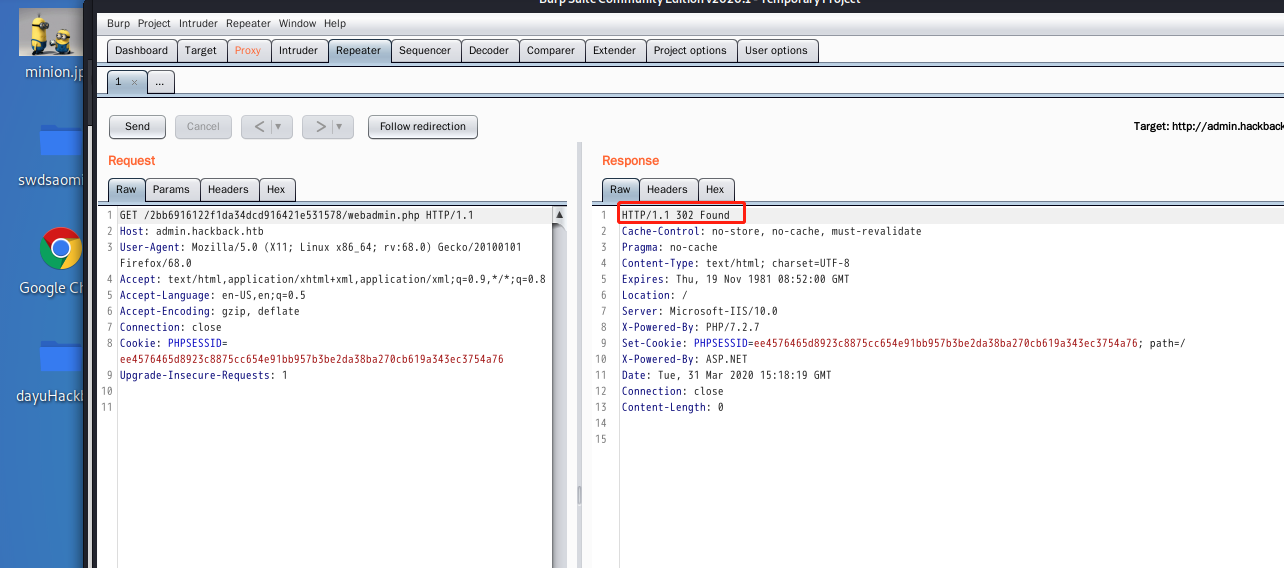Click Follow redirection button
1284x568 pixels.
(x=423, y=127)
